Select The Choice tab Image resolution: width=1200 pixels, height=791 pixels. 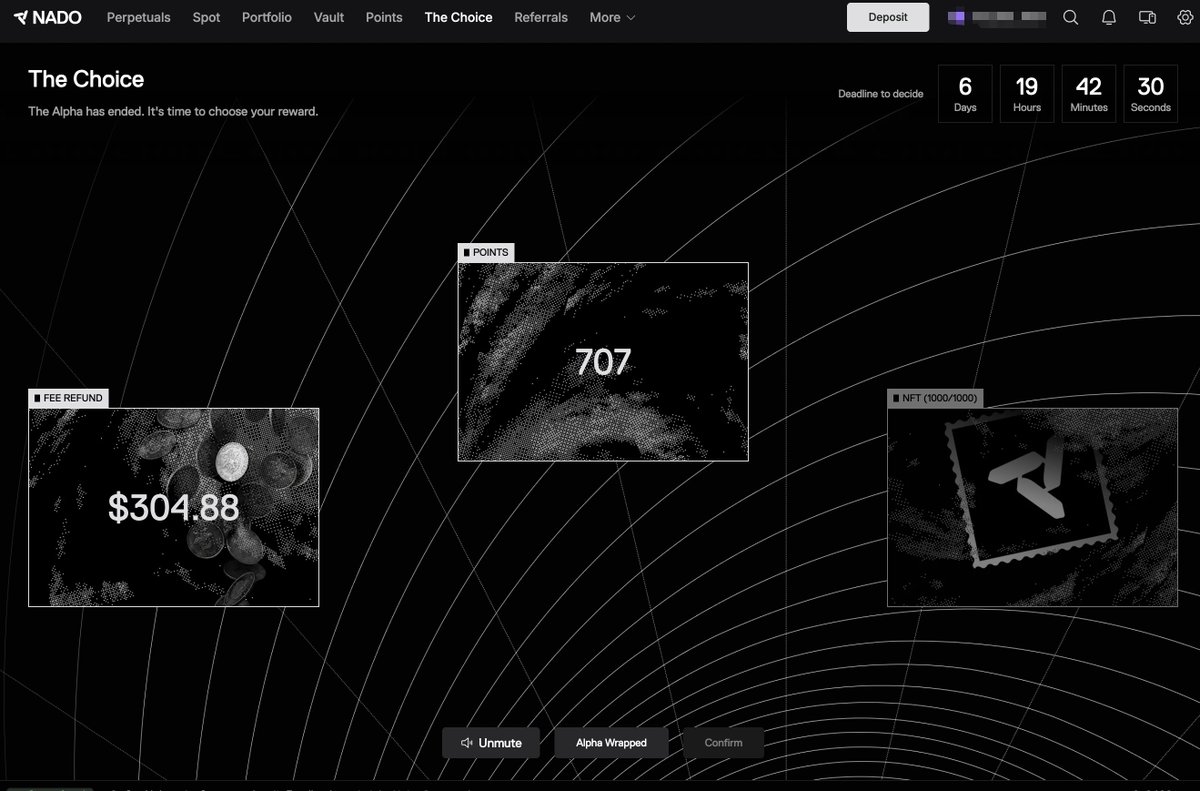(x=458, y=17)
